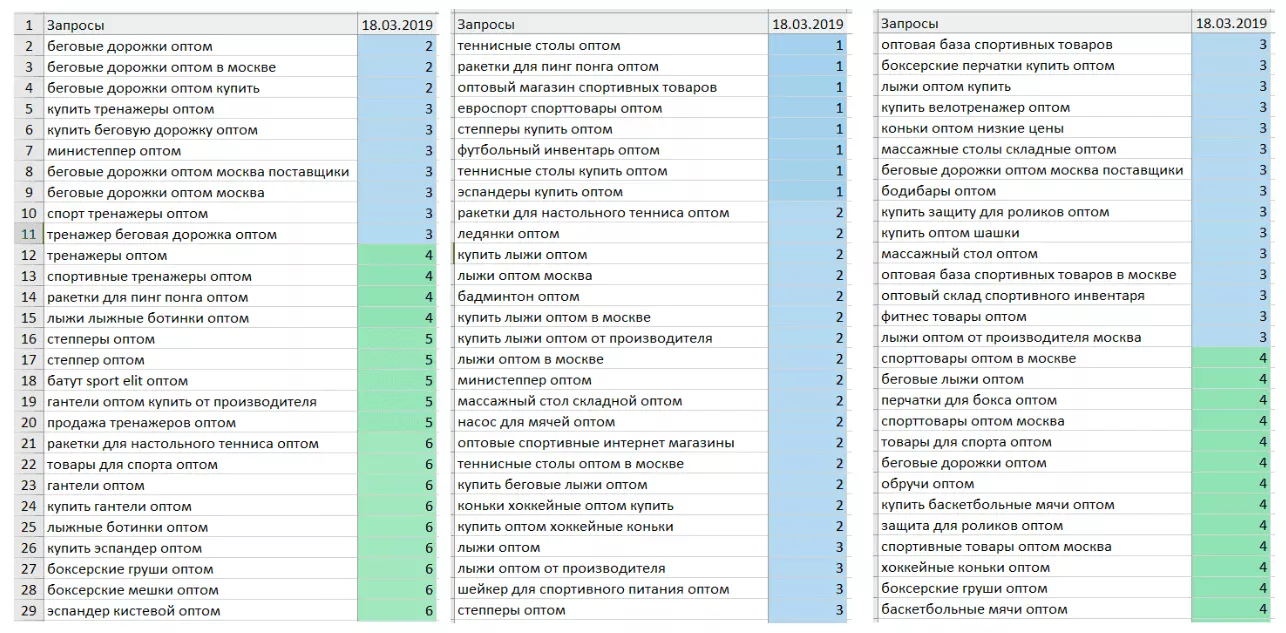Click "купить беговую дорожку оптом" cell
The image size is (1286, 633).
(200, 130)
